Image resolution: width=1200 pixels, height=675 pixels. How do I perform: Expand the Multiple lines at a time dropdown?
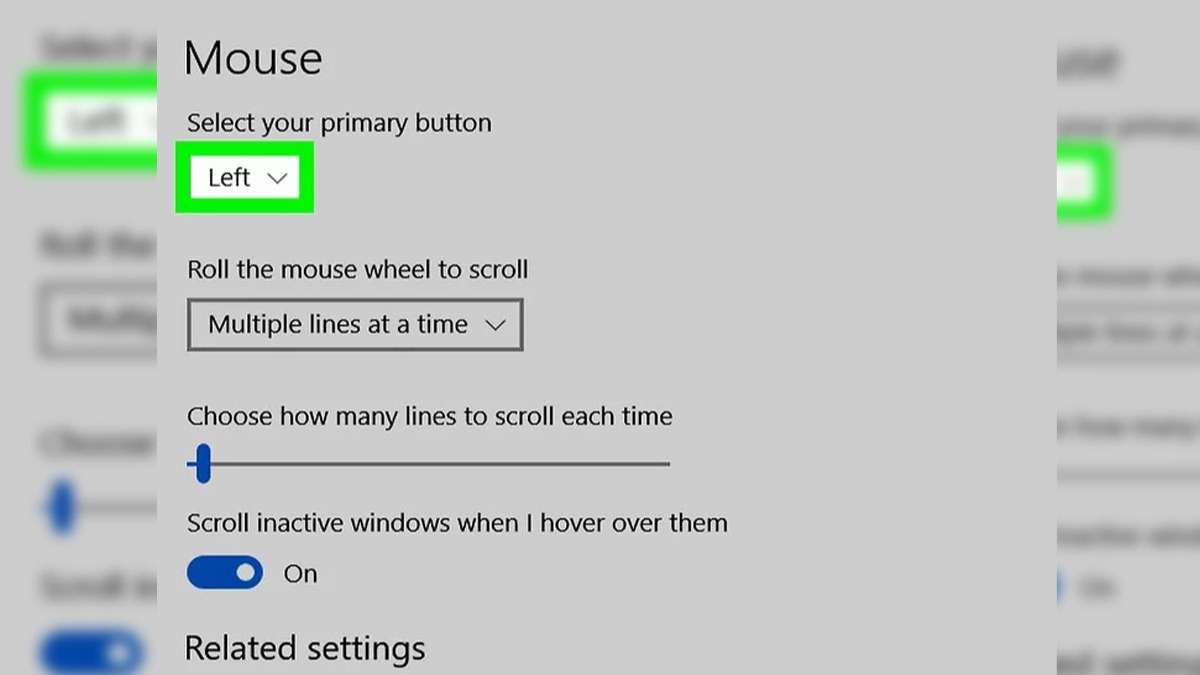[355, 324]
